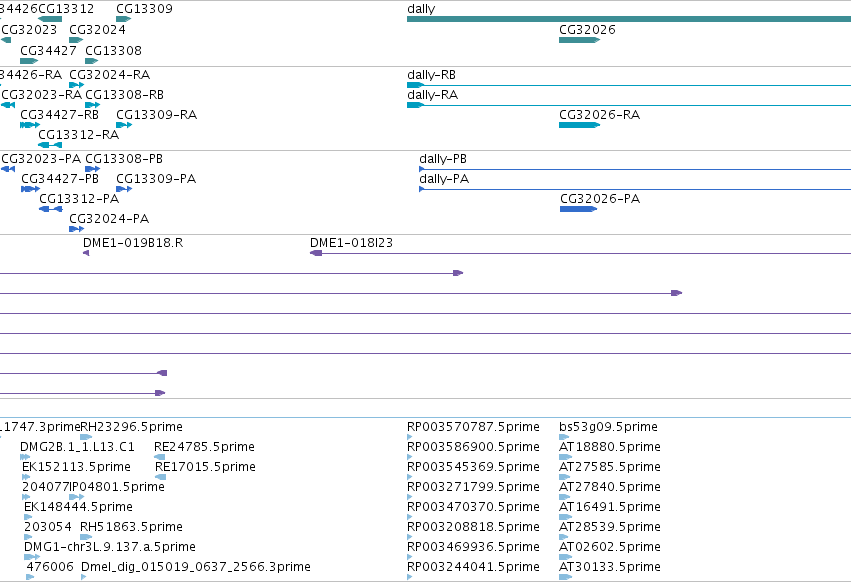Click the dally-PB protein glyph

[x=635, y=169]
